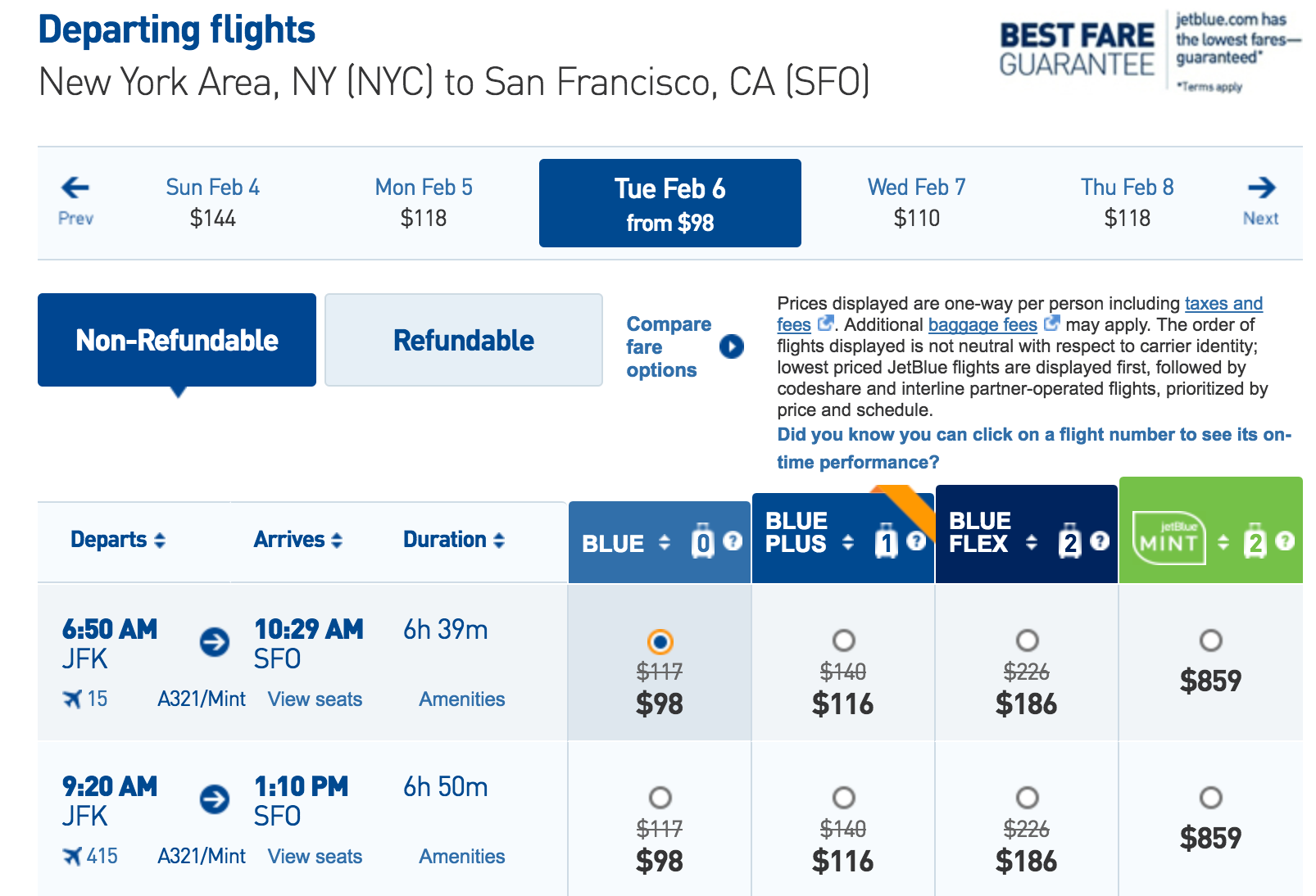Select the Wed Feb 7 date tab
Screen dimensions: 1316x896
[916, 202]
